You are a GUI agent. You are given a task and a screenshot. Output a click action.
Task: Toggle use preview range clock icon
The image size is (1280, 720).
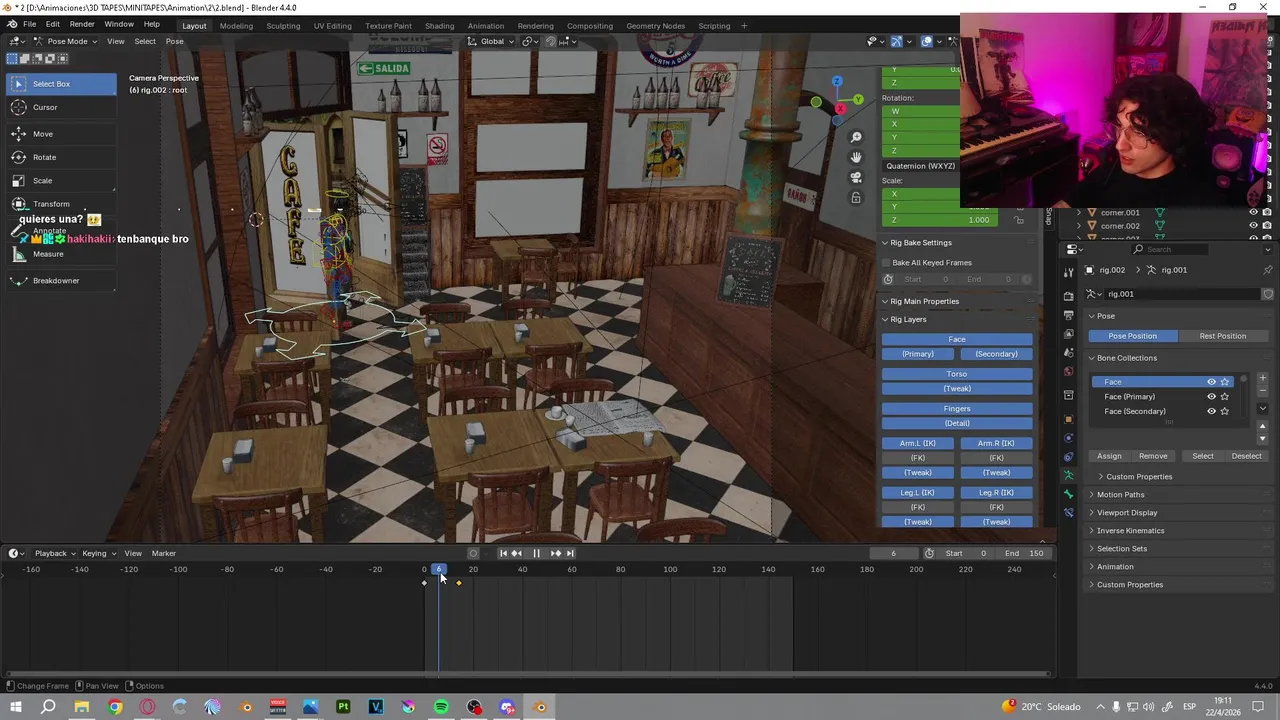pyautogui.click(x=929, y=553)
